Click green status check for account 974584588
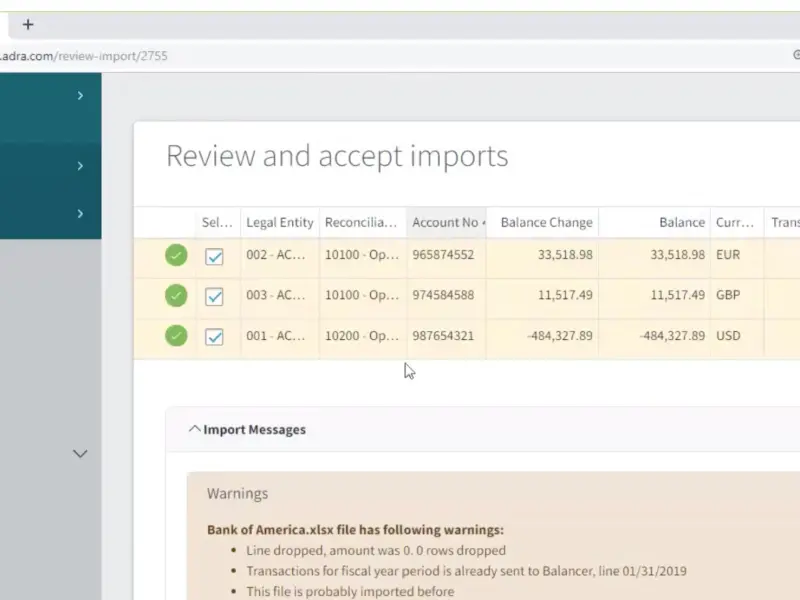The width and height of the screenshot is (800, 600). click(176, 295)
